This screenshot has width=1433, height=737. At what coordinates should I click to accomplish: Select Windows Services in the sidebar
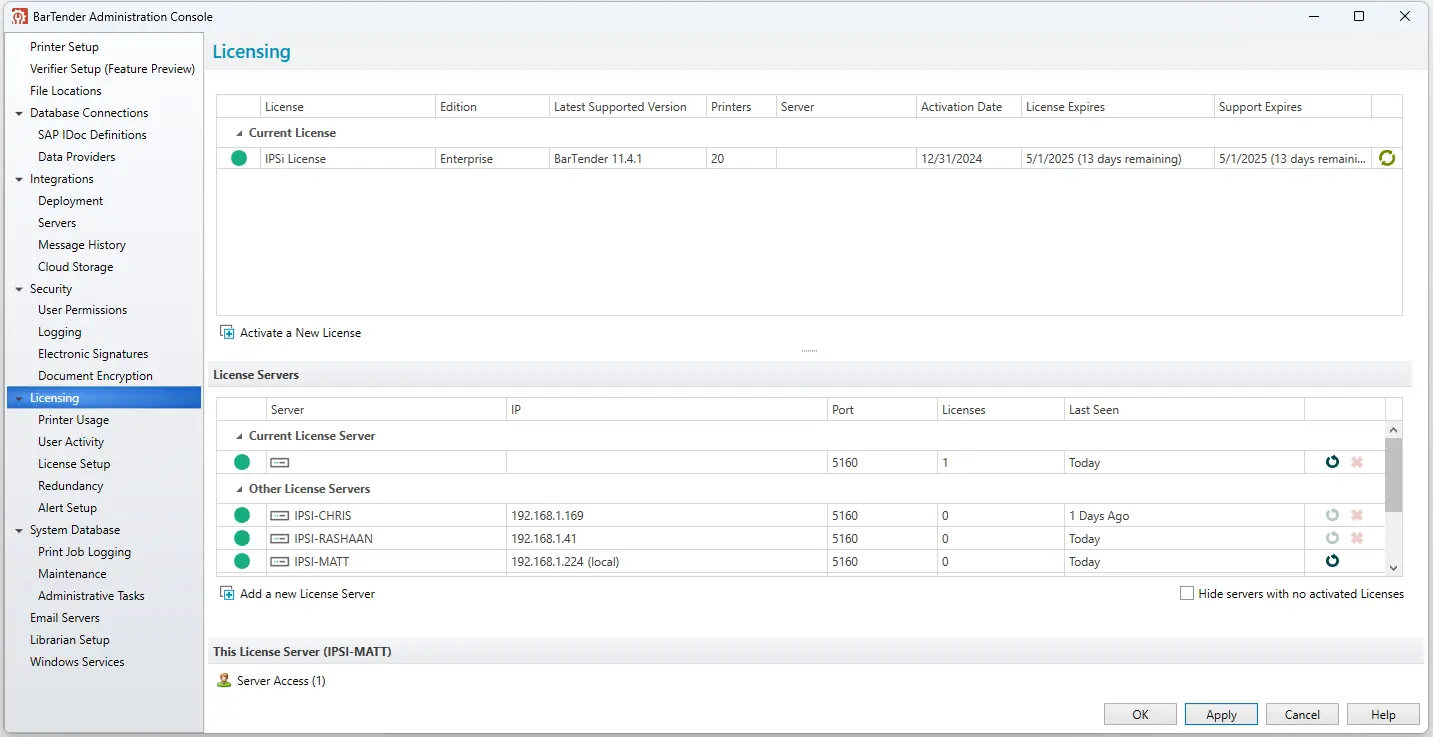[77, 662]
